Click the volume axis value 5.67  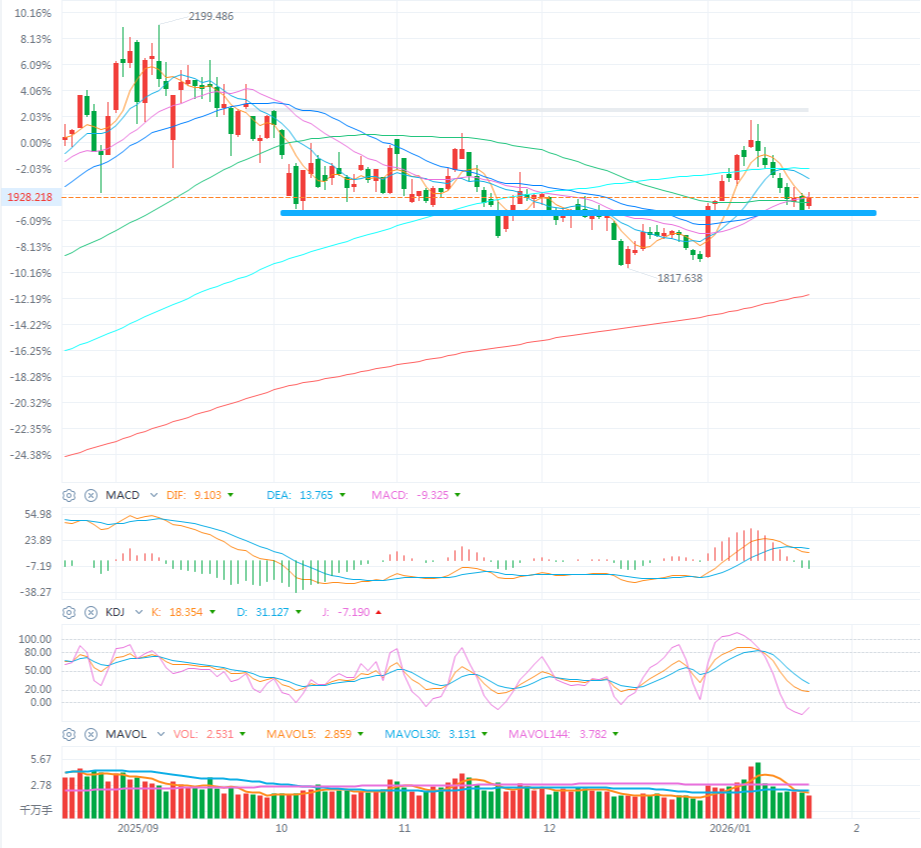click(41, 759)
